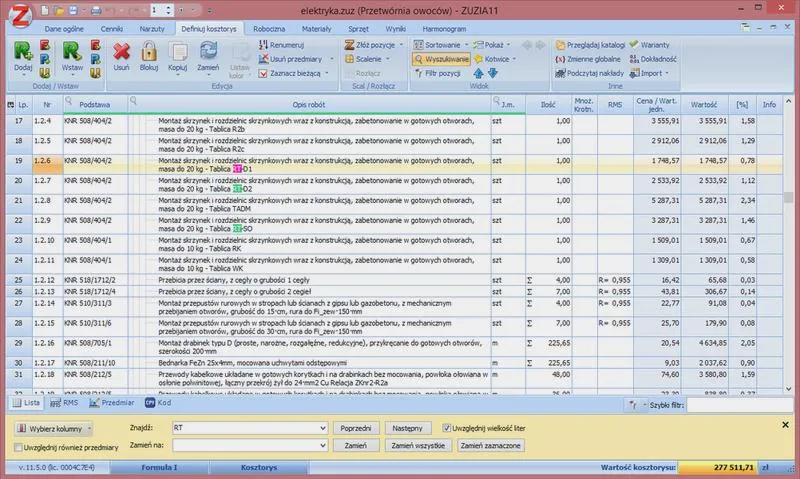Click Usuń przedmiary in the ribbon
Image resolution: width=800 pixels, height=479 pixels.
tap(290, 59)
